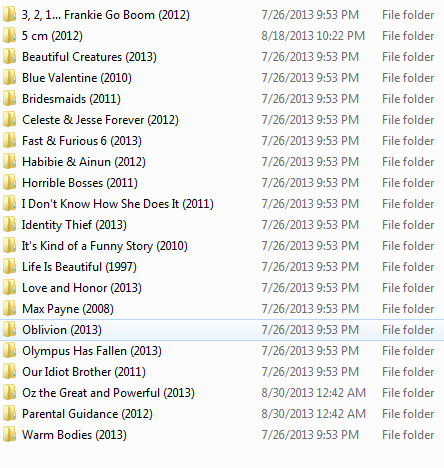Image resolution: width=444 pixels, height=468 pixels.
Task: Click the folder icon beside Oblivion (2013)
Action: tap(9, 330)
